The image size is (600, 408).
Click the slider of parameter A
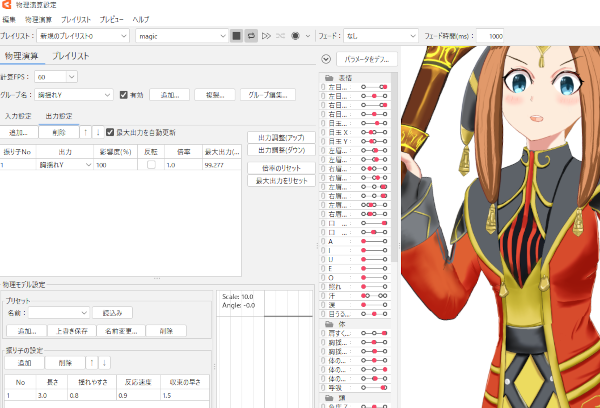374,242
